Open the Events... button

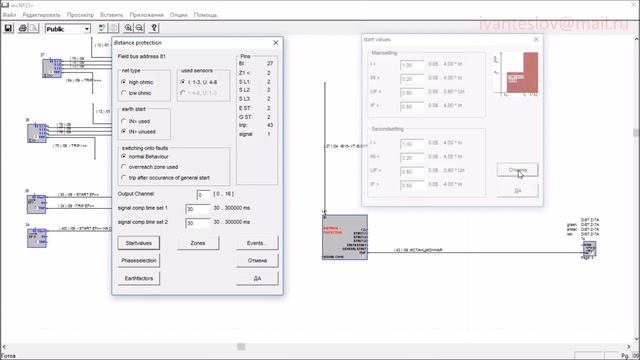[257, 243]
